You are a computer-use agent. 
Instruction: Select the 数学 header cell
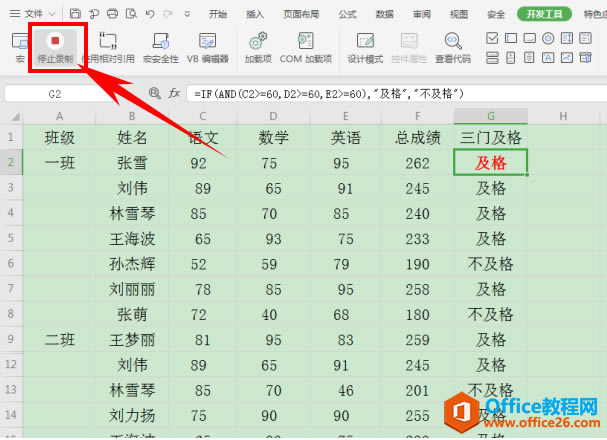(273, 138)
